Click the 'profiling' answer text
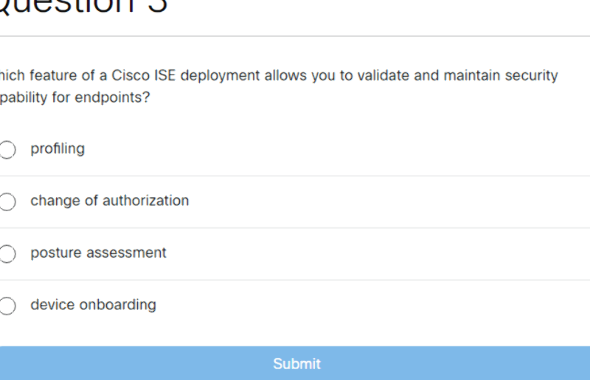Screen dimensions: 590x380 (x=58, y=149)
